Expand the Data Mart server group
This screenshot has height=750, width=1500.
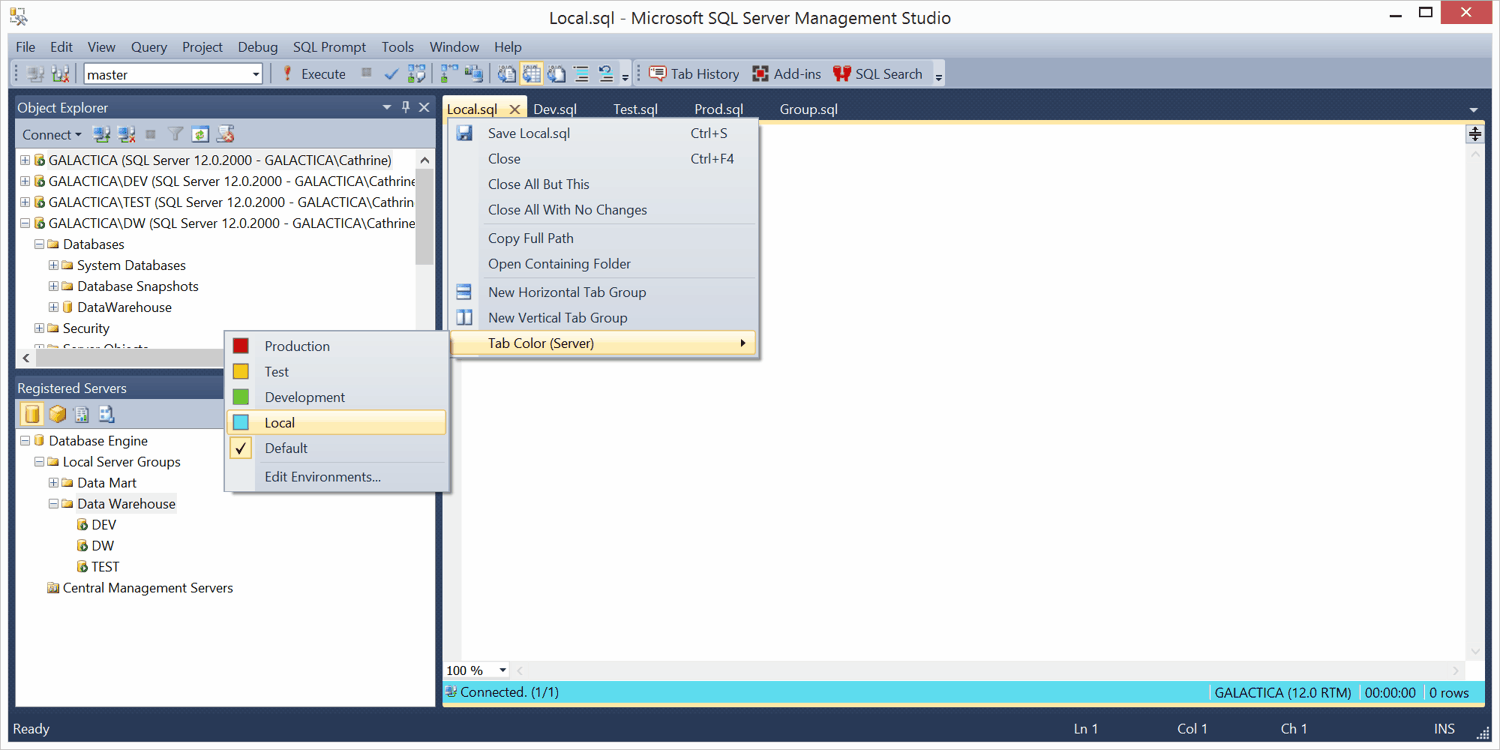54,483
